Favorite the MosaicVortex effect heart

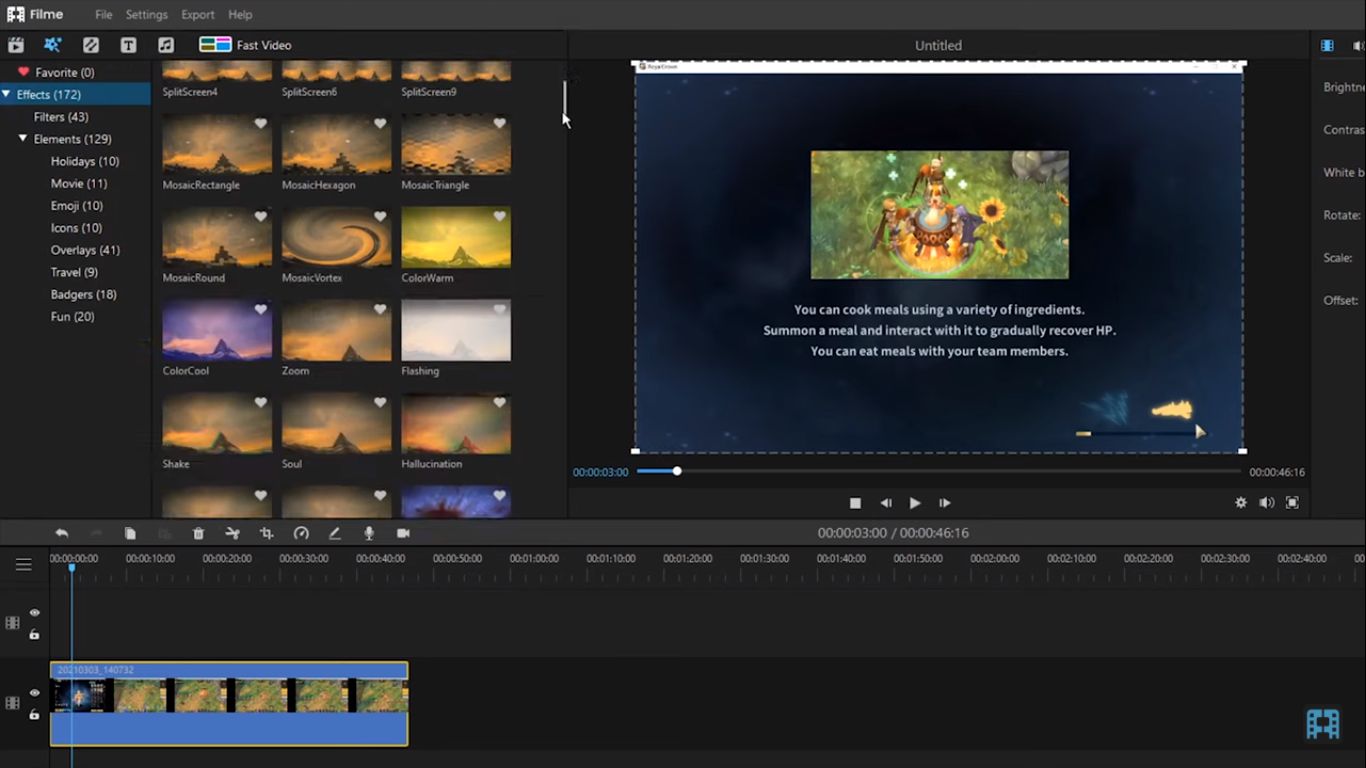(380, 216)
